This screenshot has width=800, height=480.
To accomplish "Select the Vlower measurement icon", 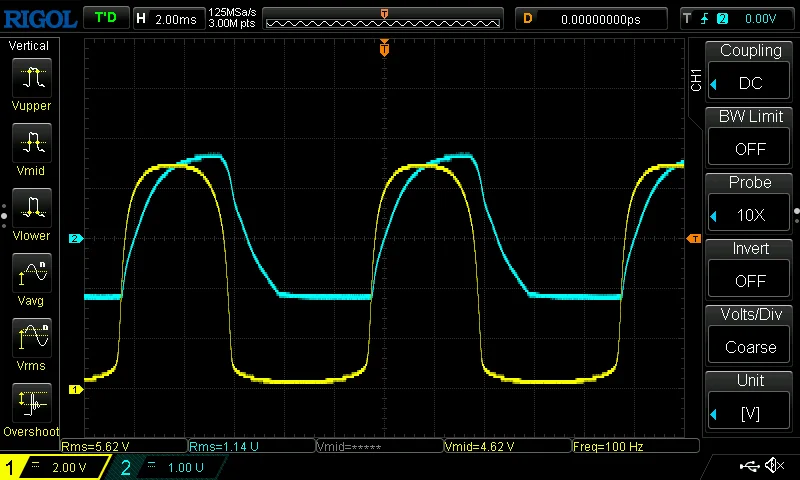I will (x=32, y=207).
